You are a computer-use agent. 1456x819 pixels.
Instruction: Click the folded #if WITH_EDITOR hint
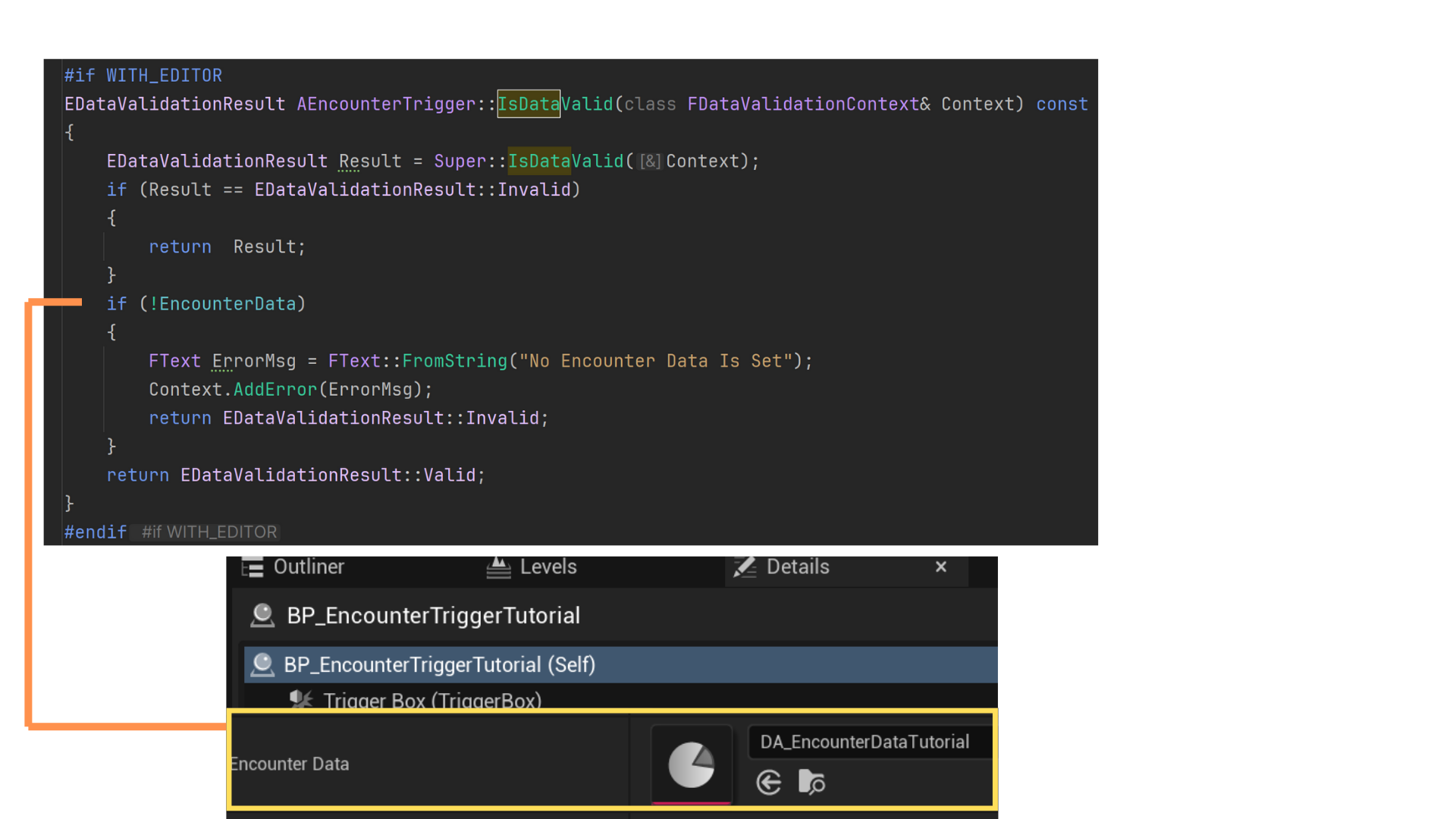click(x=209, y=532)
